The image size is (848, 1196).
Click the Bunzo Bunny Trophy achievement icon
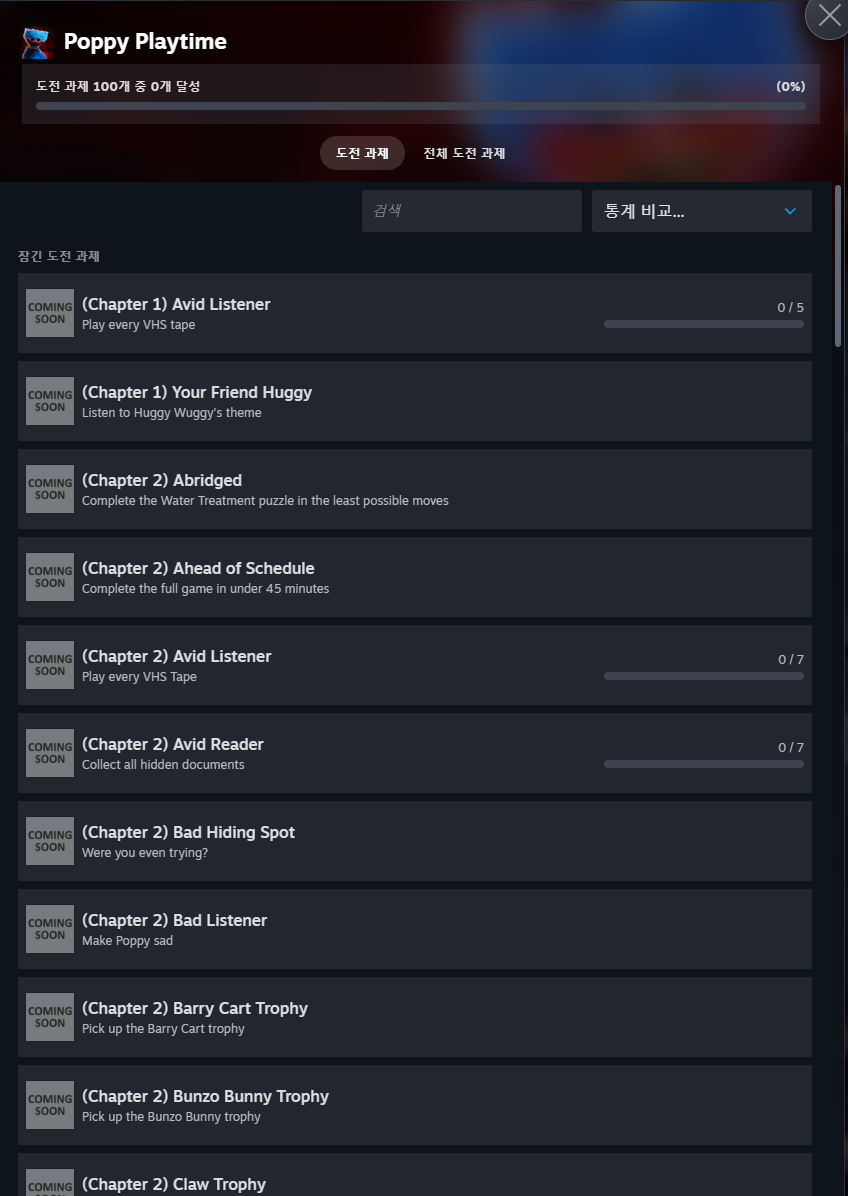point(50,1104)
